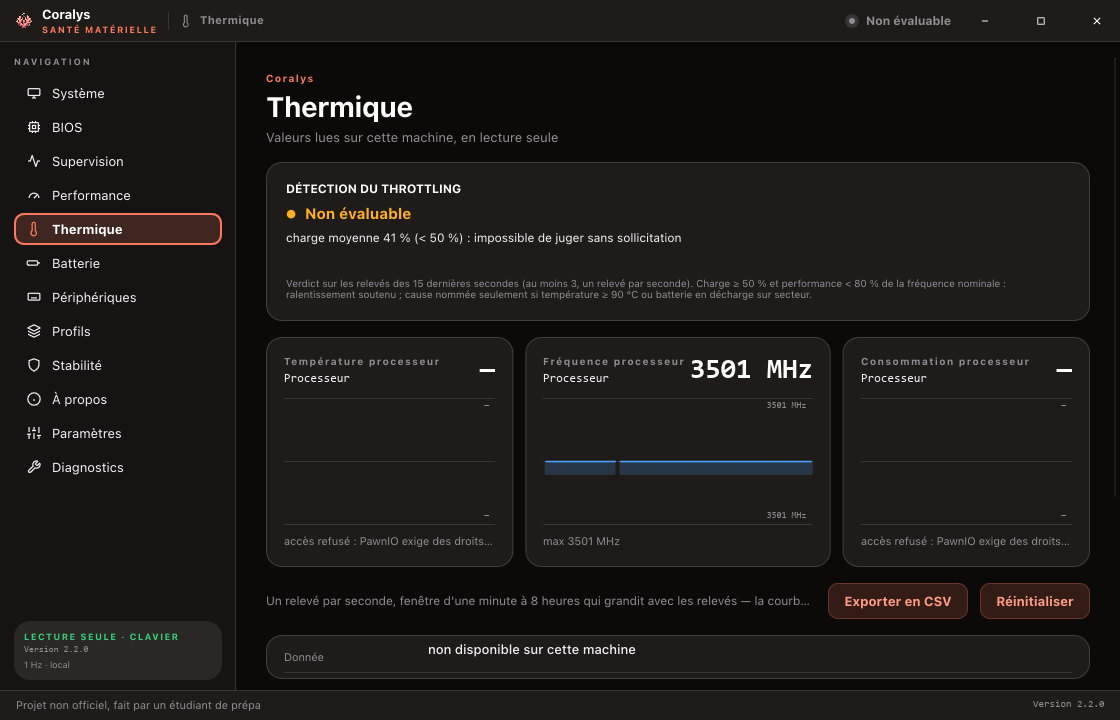Viewport: 1120px width, 720px height.
Task: Open Supervision in the navigation
Action: (x=118, y=161)
